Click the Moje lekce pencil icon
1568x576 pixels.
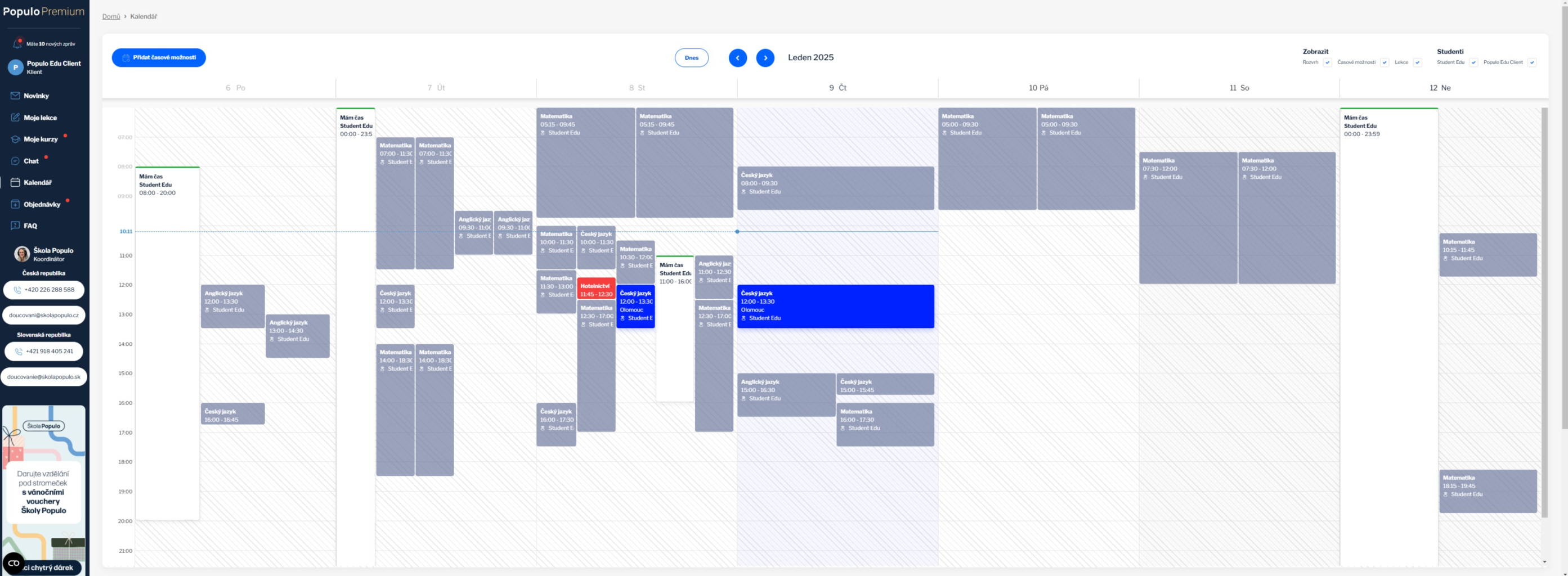point(15,118)
